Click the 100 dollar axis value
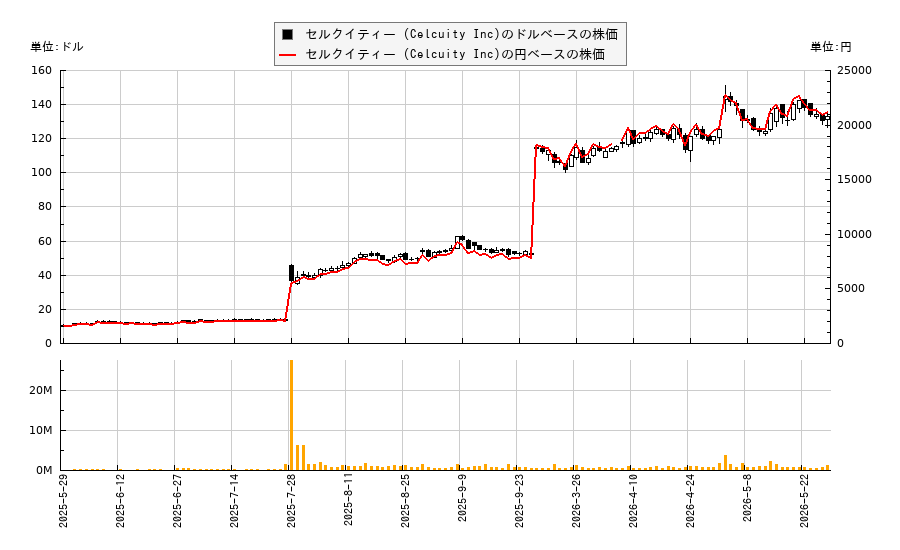 [41, 173]
